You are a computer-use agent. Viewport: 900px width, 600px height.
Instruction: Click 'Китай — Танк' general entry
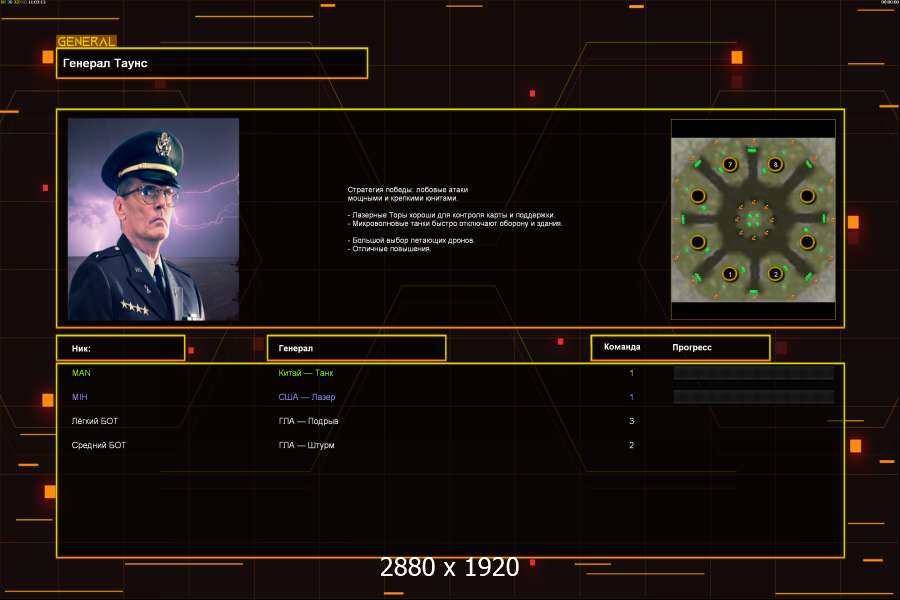point(305,373)
